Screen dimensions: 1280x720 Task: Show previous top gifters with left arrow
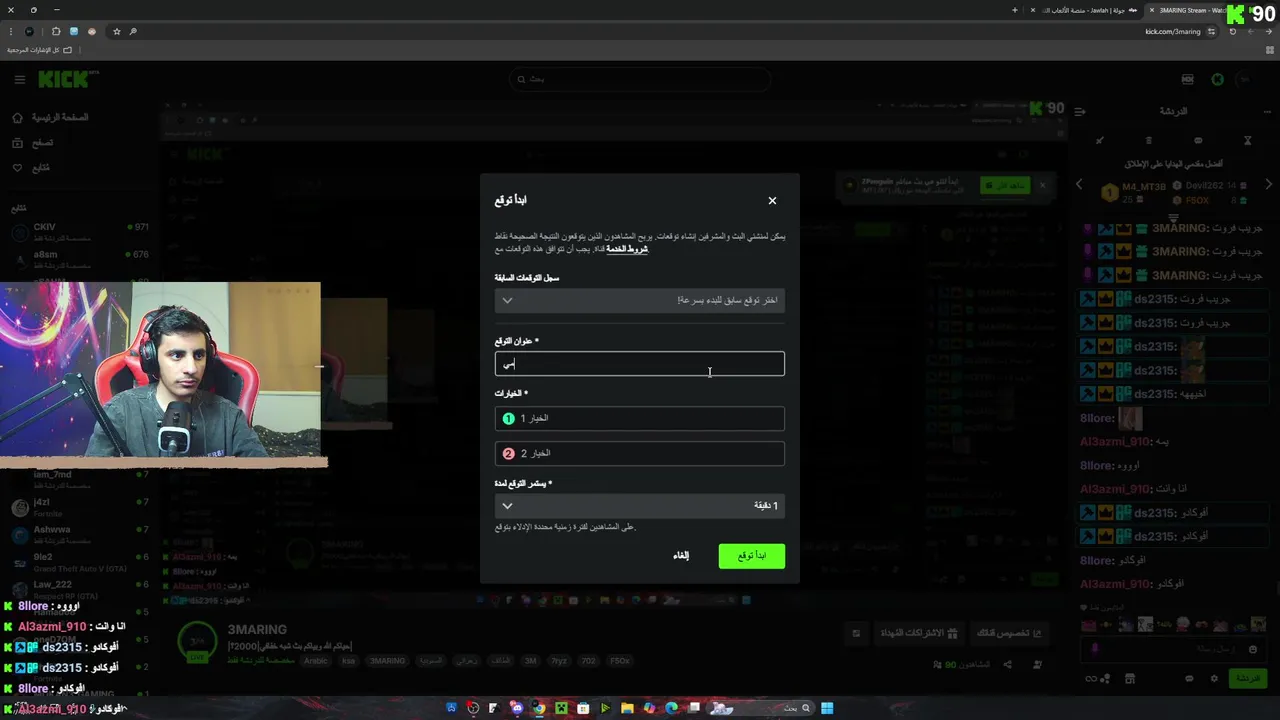(x=1079, y=184)
